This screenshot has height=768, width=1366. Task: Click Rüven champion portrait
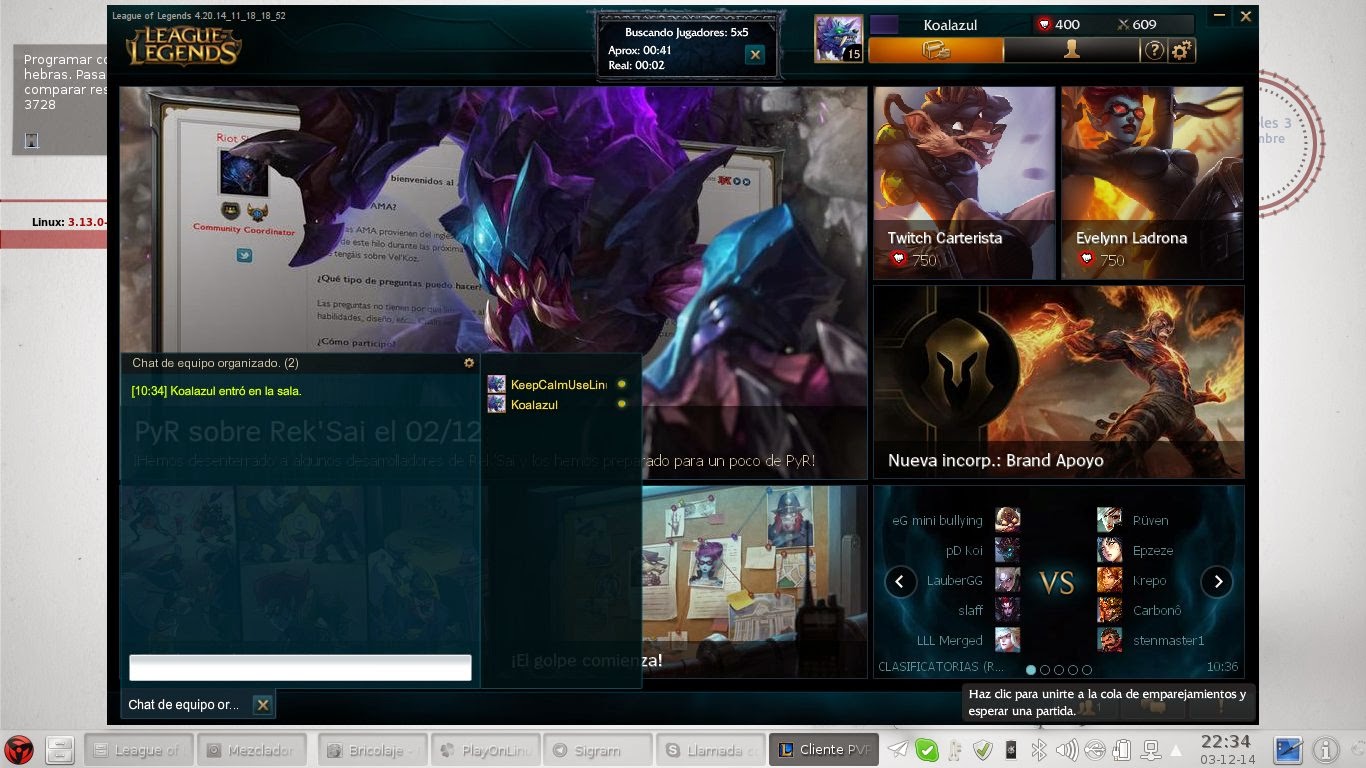pos(1109,520)
